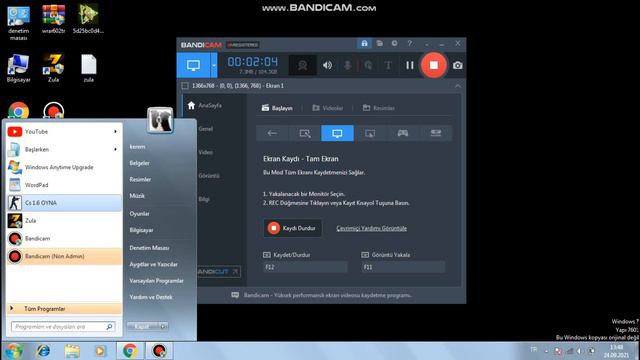Switch to the Videolar tab
The width and height of the screenshot is (640, 360).
(x=328, y=108)
